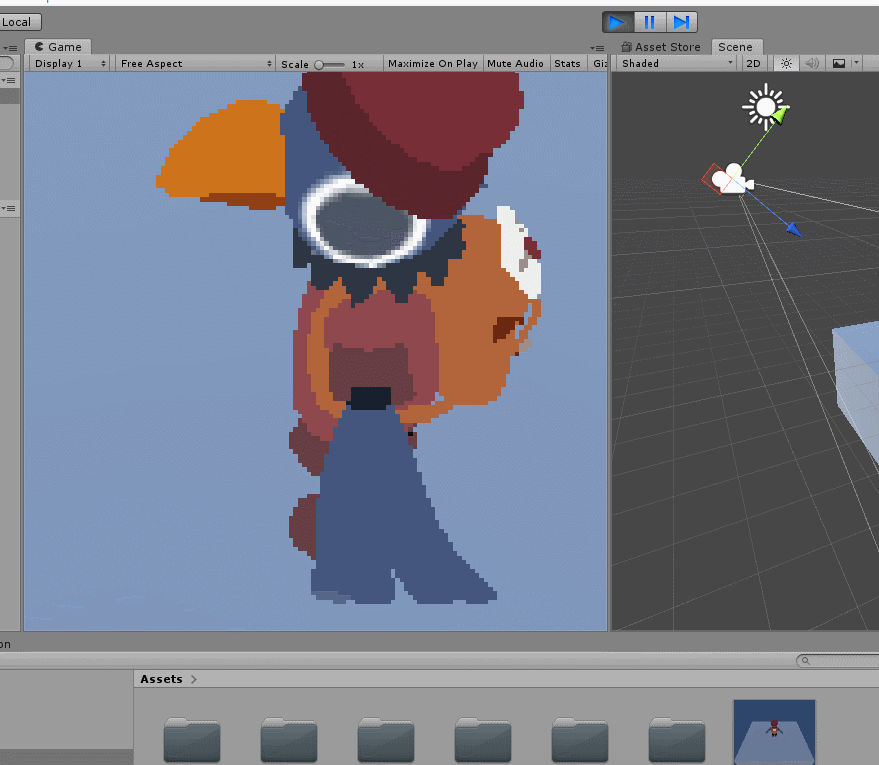
Task: Click the Project search field
Action: click(x=838, y=661)
